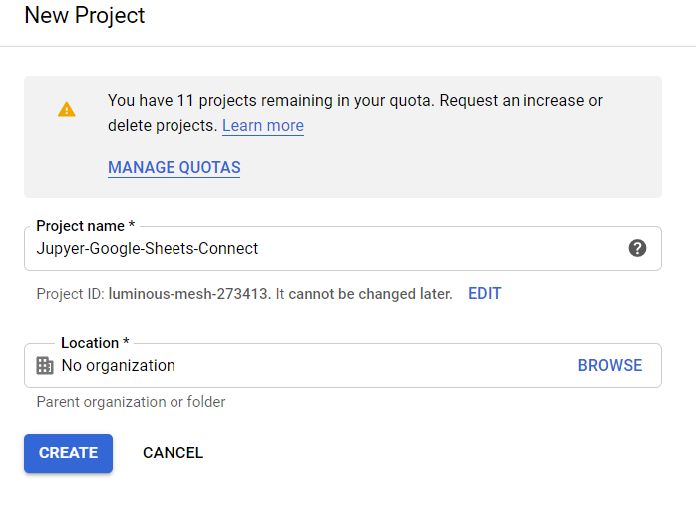Click the Location field label
The width and height of the screenshot is (696, 516).
point(95,343)
